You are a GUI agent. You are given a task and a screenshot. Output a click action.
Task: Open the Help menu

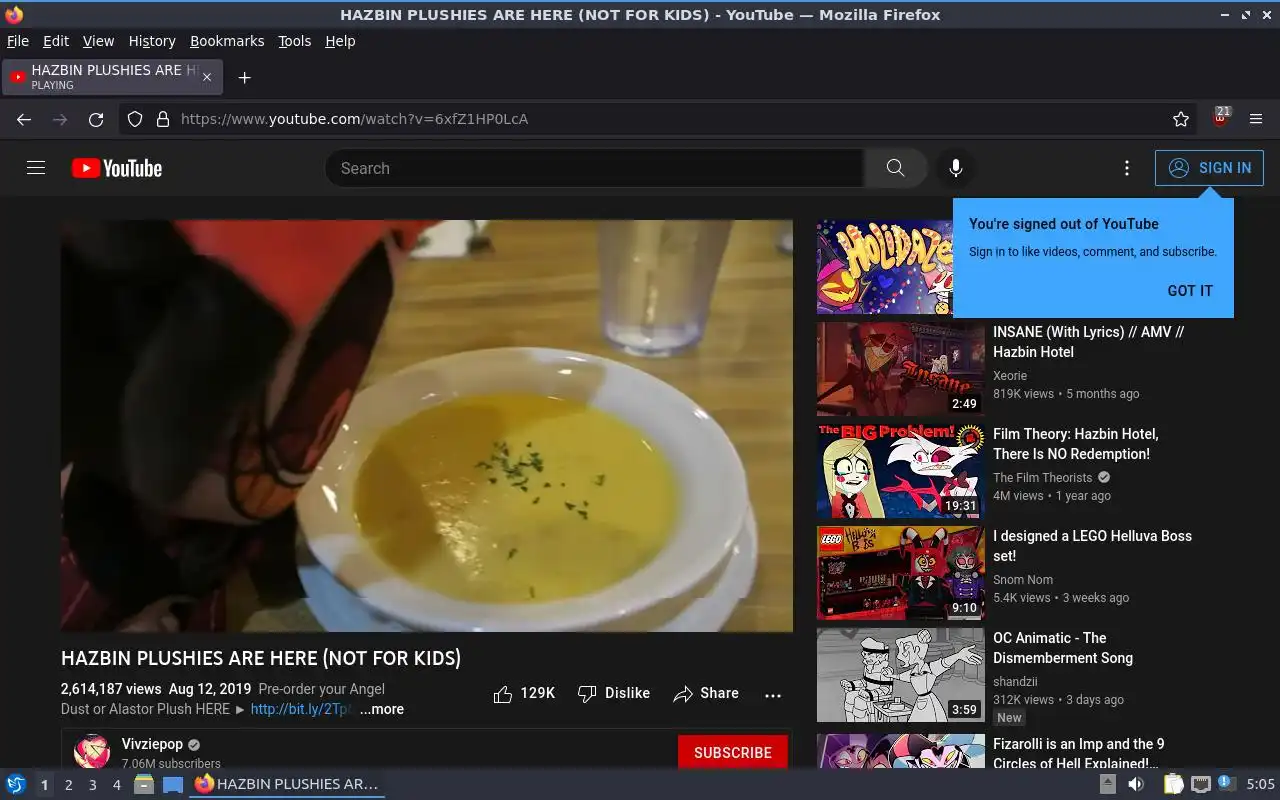pos(340,41)
